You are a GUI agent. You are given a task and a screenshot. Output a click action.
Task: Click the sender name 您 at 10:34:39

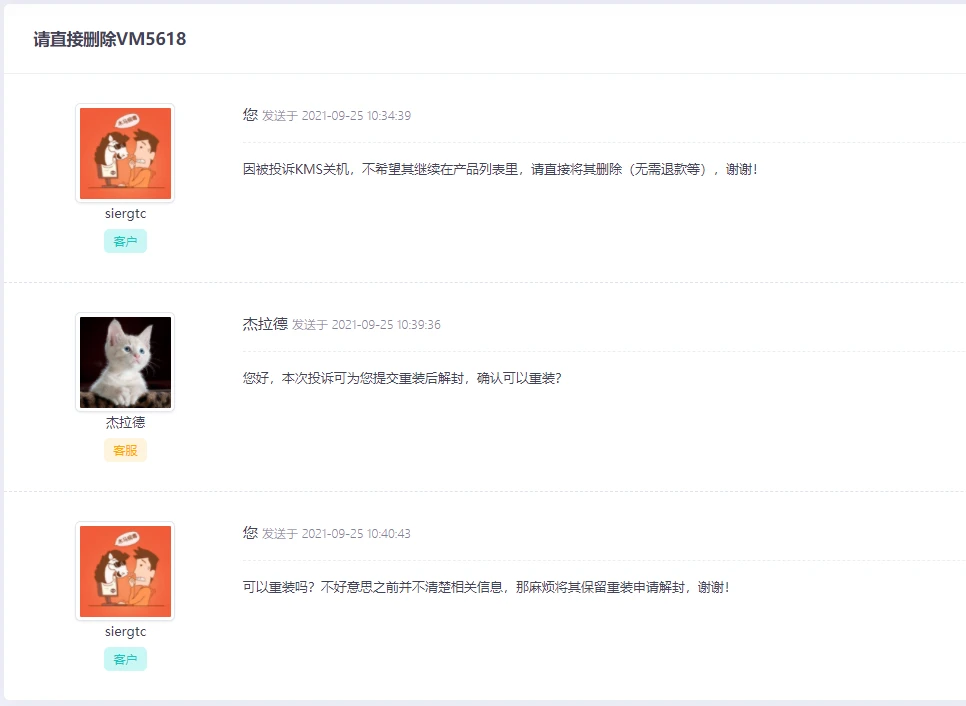pos(250,115)
